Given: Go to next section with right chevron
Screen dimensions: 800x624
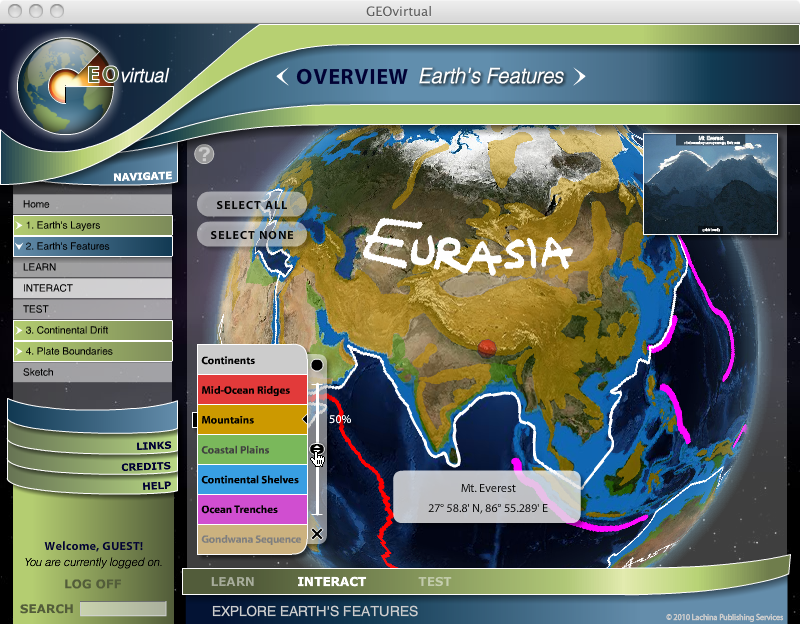Looking at the screenshot, I should [x=579, y=77].
